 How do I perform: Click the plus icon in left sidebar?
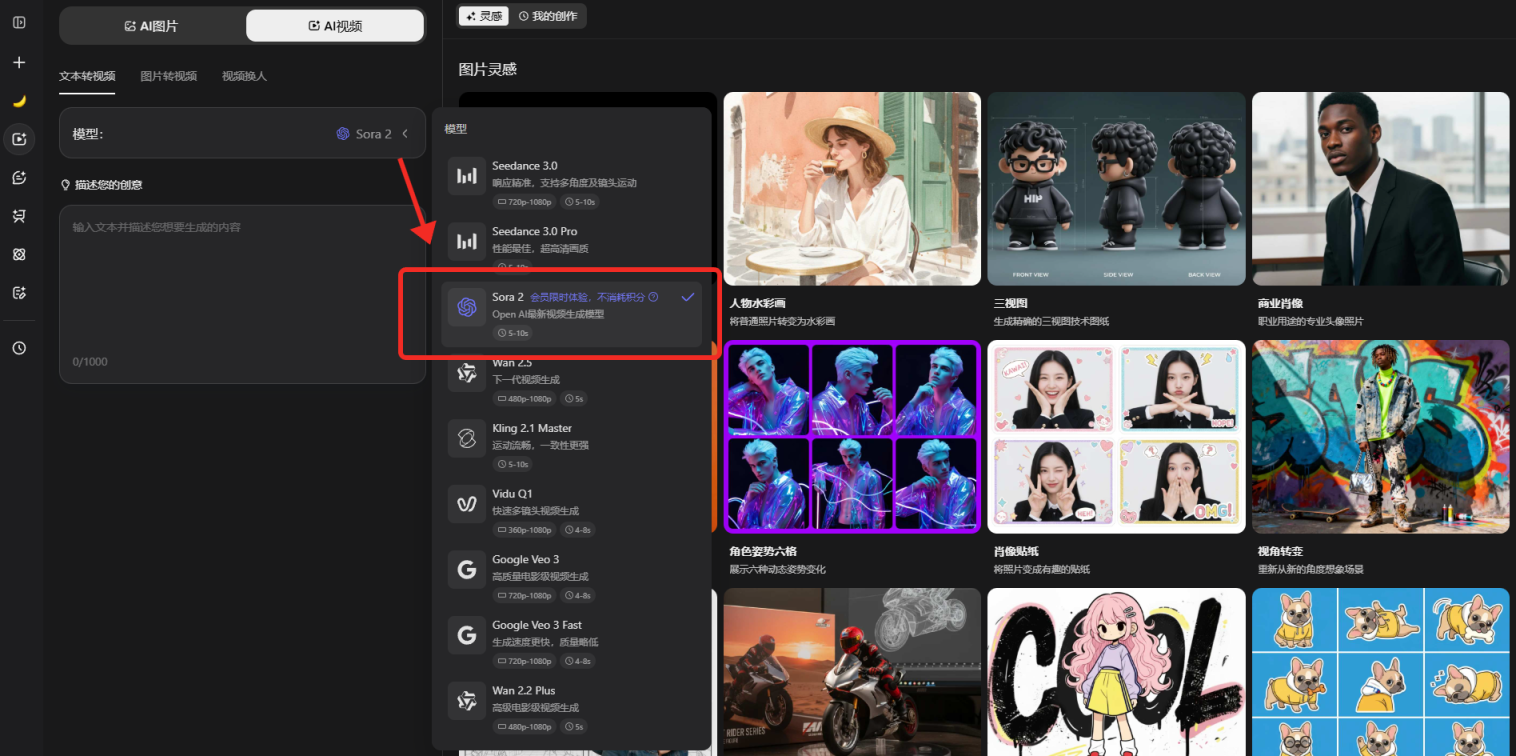(19, 62)
